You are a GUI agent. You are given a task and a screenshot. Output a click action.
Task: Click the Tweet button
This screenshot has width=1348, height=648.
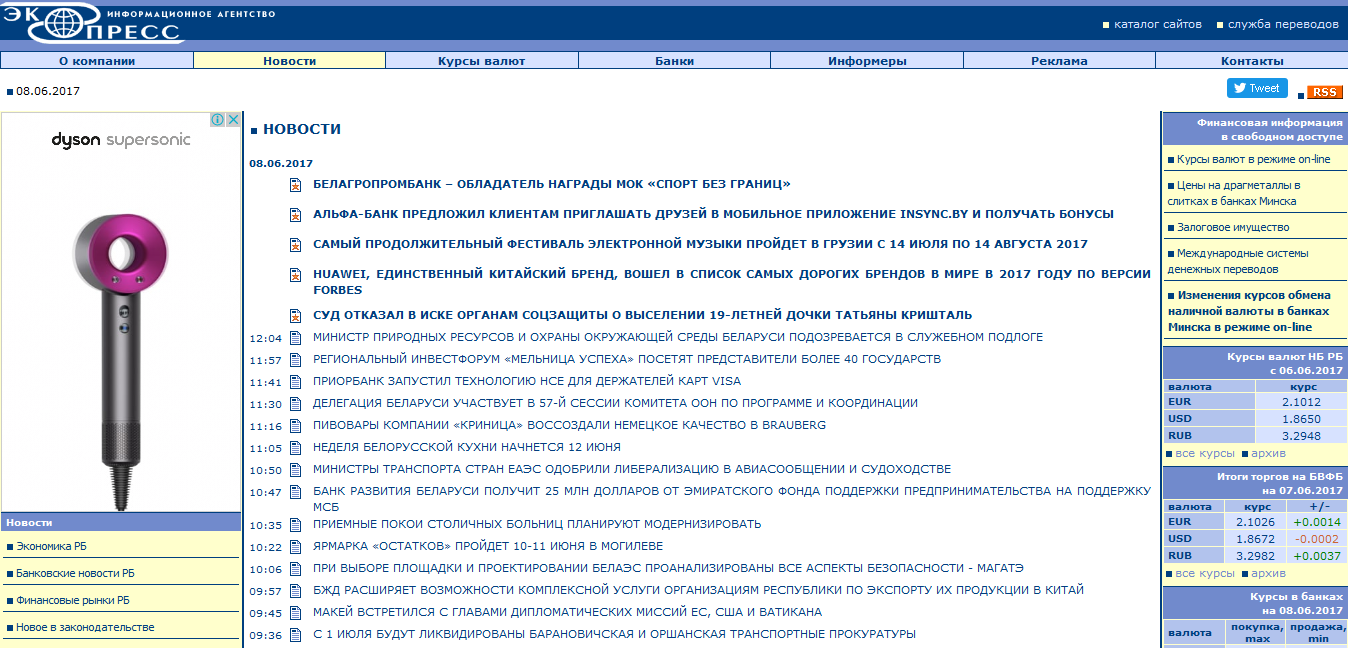click(1257, 88)
